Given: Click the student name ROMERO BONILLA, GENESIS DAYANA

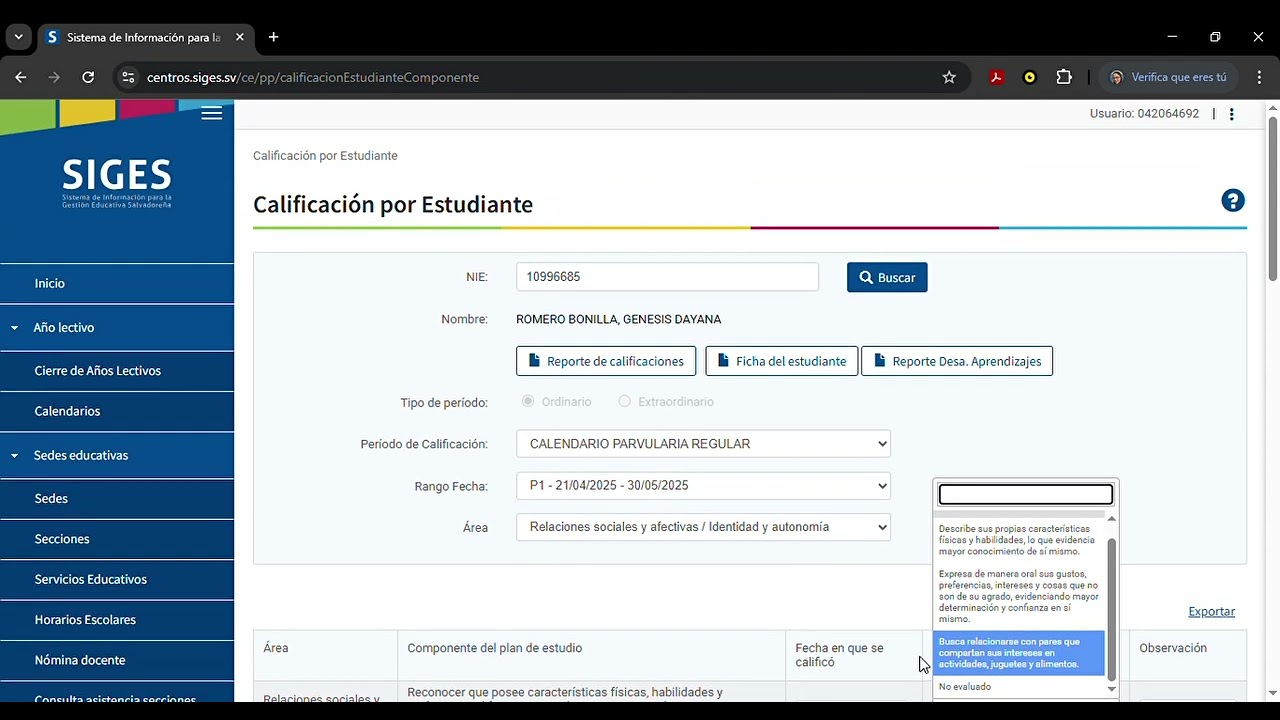Looking at the screenshot, I should 618,319.
